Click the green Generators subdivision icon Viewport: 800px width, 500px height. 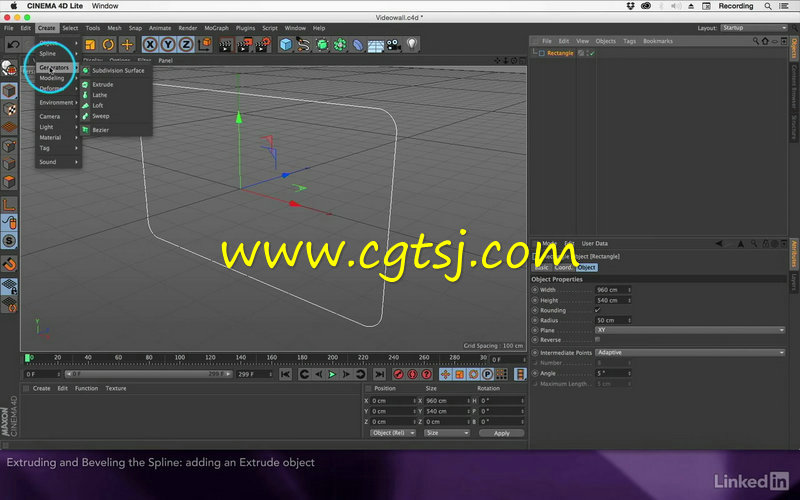322,45
